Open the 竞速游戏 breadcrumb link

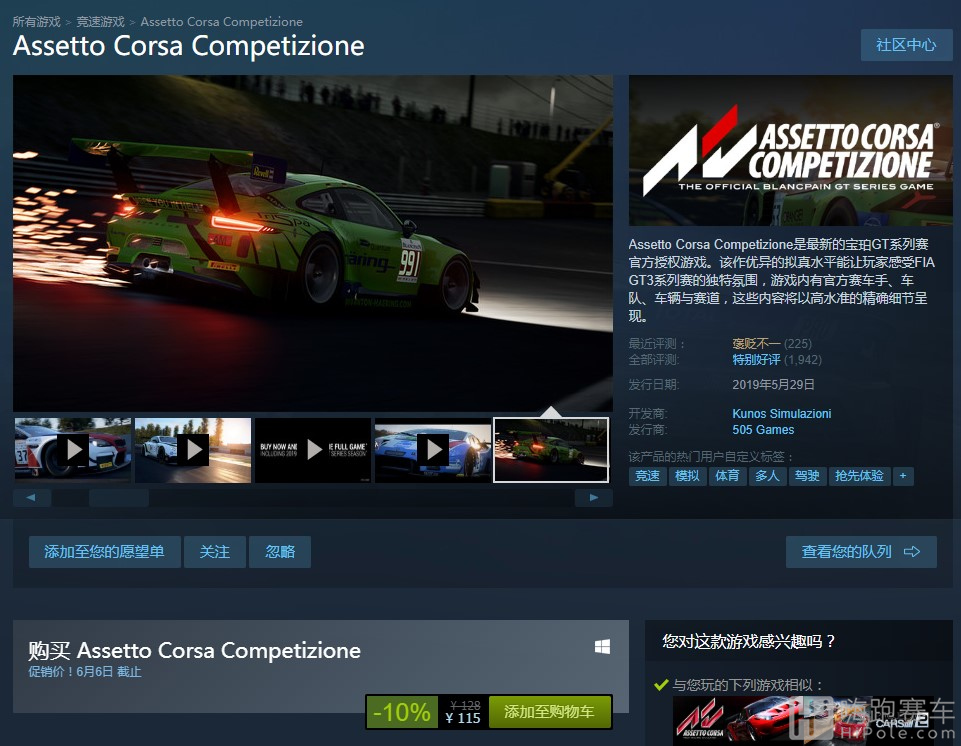pyautogui.click(x=101, y=21)
